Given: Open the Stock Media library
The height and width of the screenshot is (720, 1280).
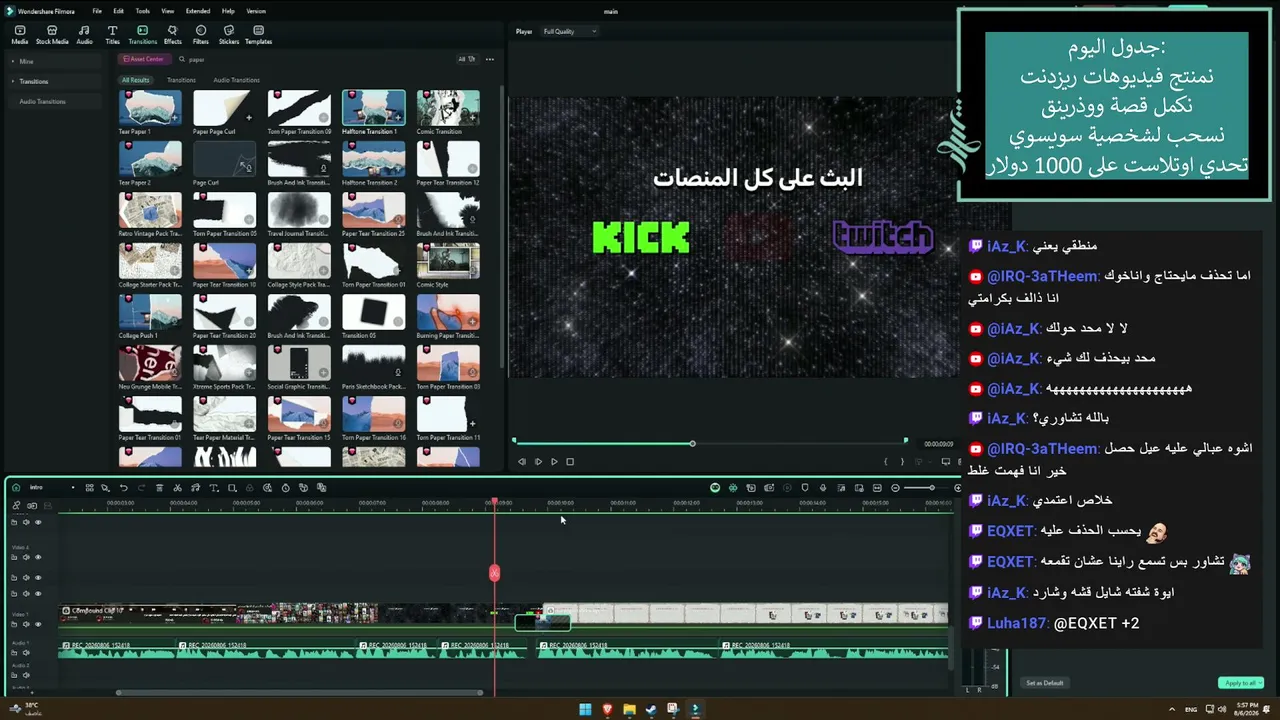Looking at the screenshot, I should (x=52, y=35).
